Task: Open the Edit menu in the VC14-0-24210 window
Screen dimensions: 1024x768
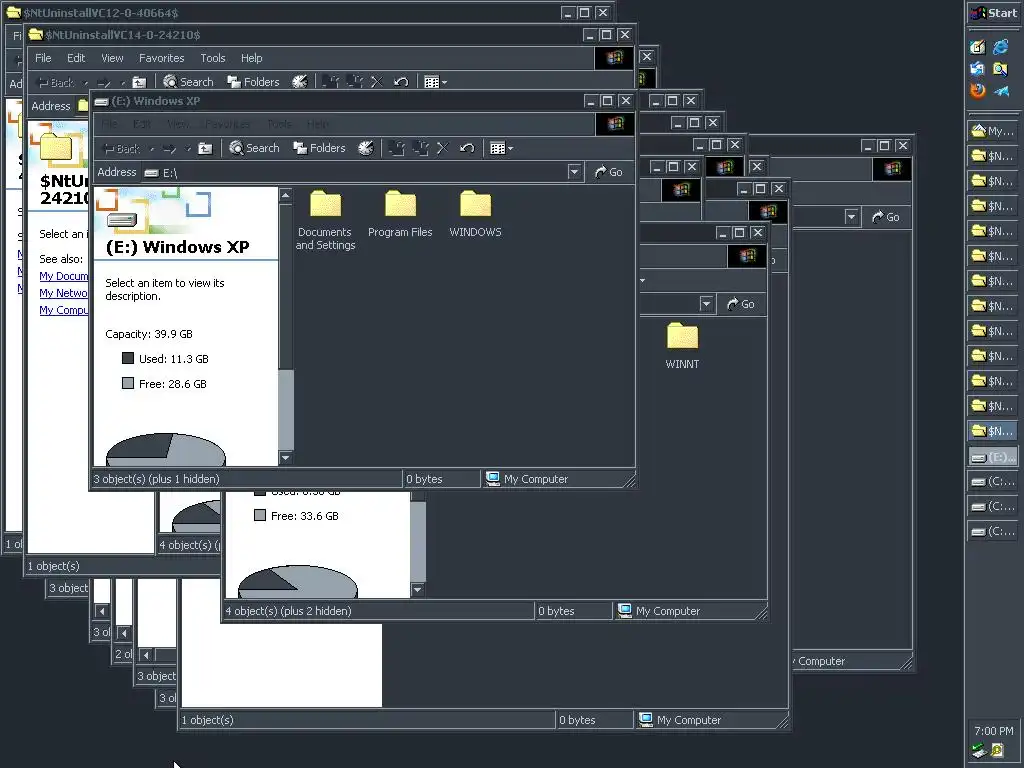Action: [x=76, y=58]
